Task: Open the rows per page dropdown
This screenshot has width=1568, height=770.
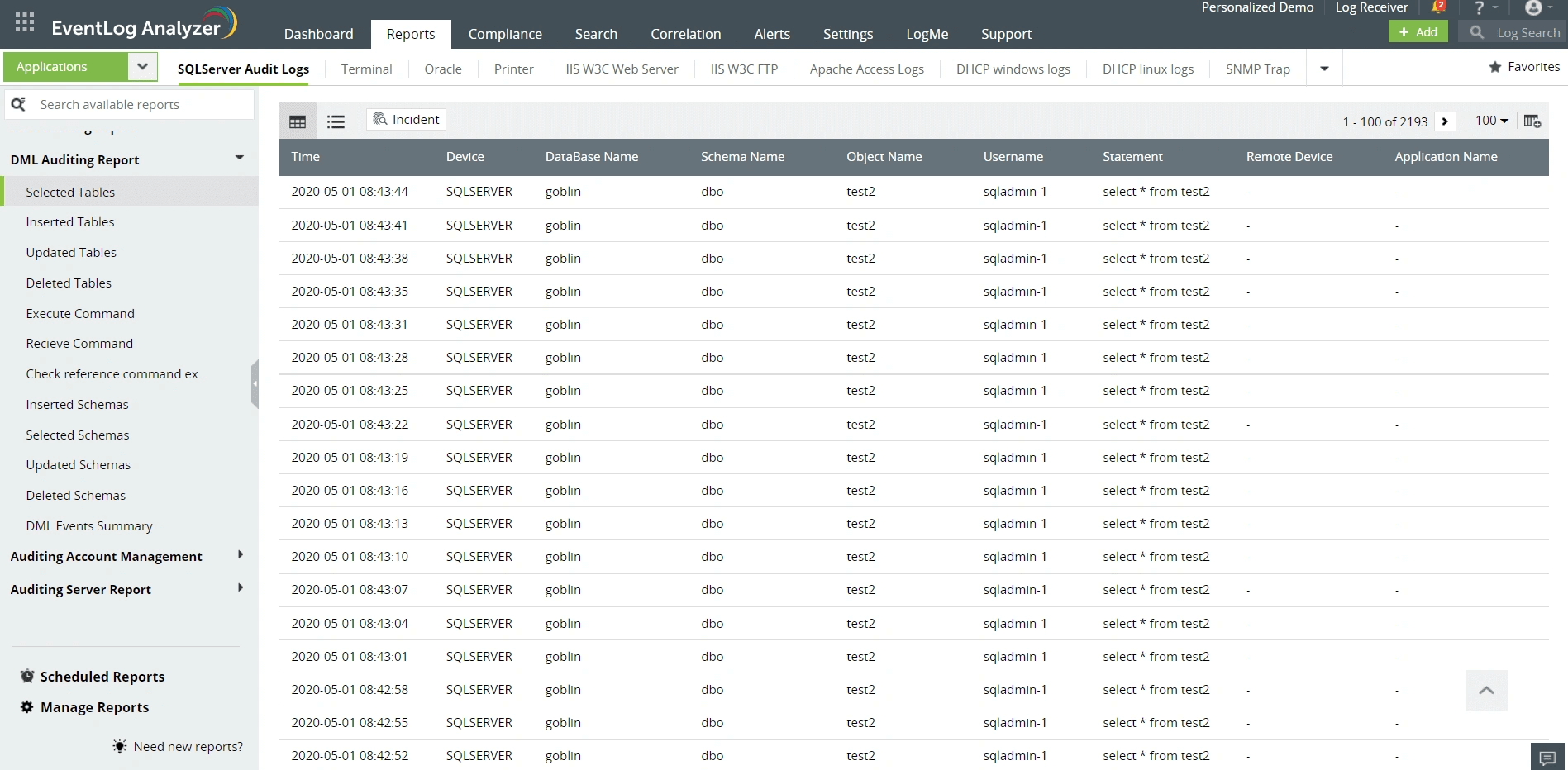Action: [x=1491, y=121]
